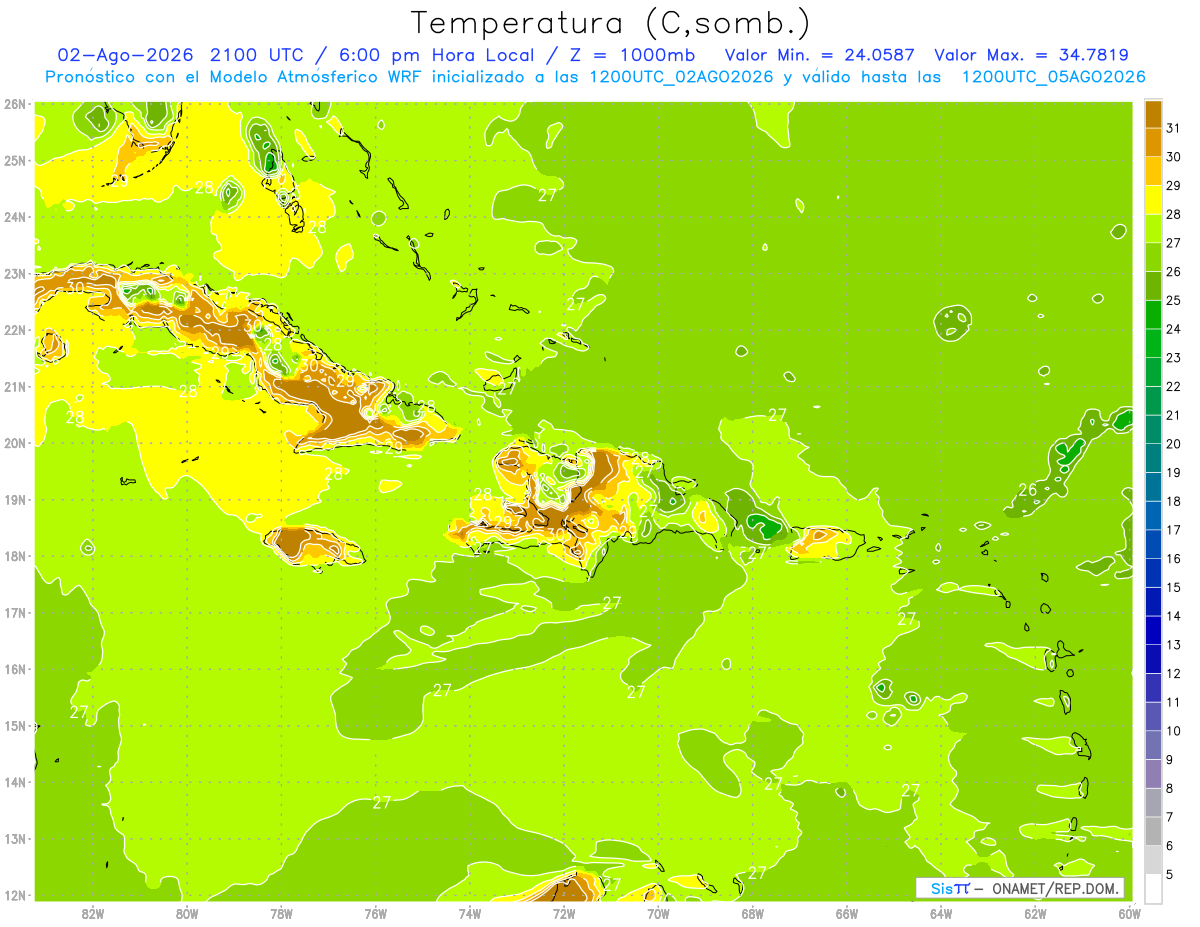Click the "23N" latitude axis label
The height and width of the screenshot is (927, 1200).
coord(15,274)
